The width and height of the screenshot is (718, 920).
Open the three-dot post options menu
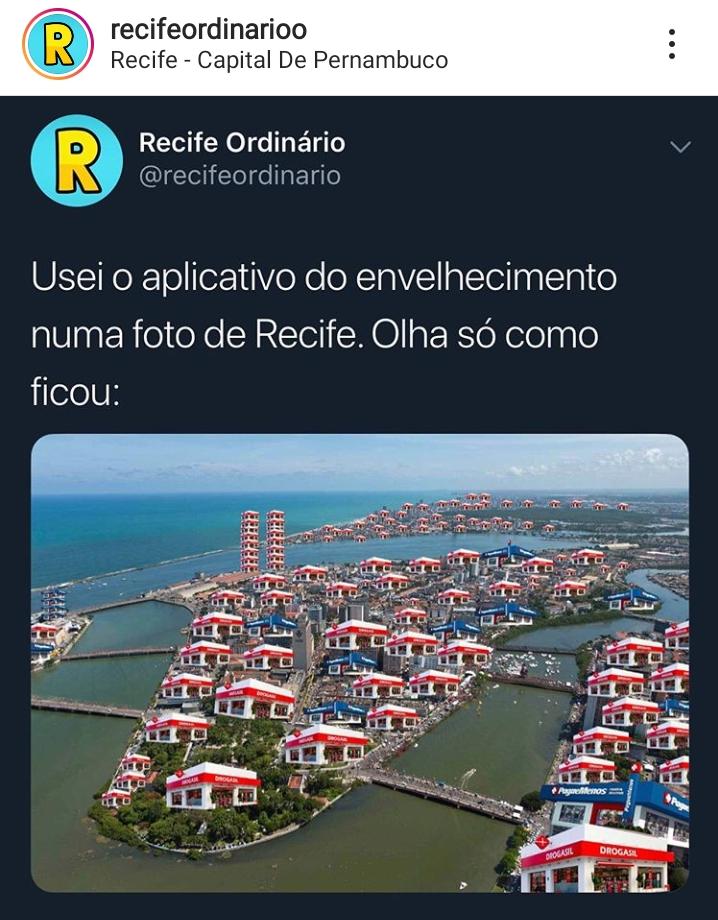672,44
